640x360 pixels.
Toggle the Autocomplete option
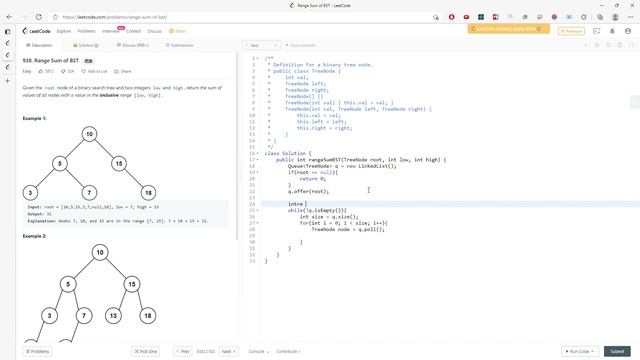[x=300, y=45]
